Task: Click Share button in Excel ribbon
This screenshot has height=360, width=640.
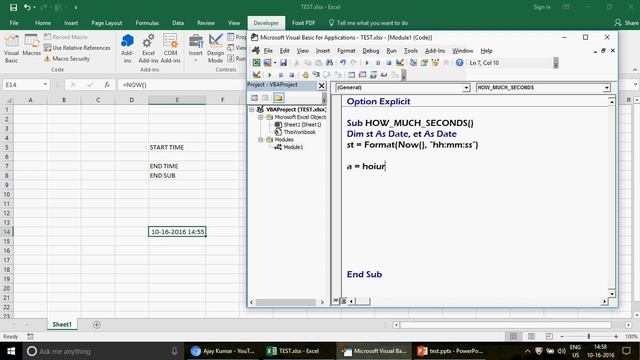Action: [x=627, y=23]
